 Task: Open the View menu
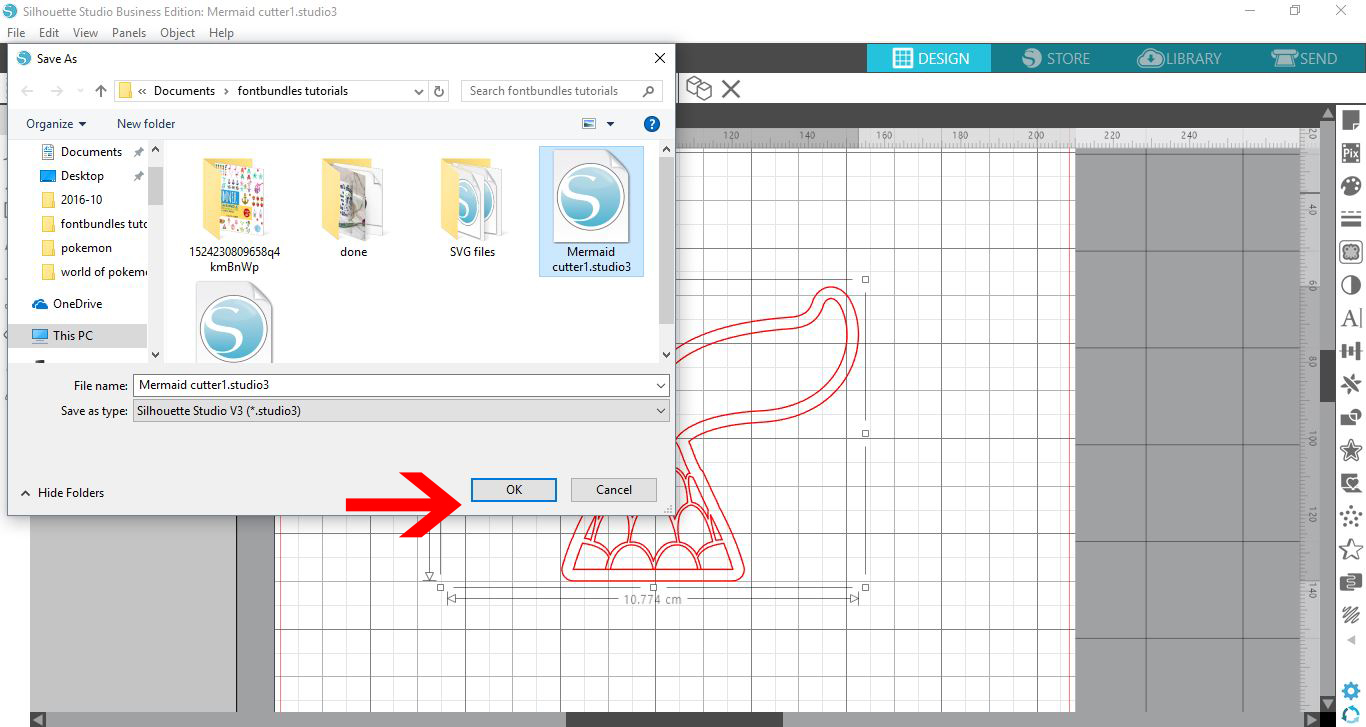85,33
